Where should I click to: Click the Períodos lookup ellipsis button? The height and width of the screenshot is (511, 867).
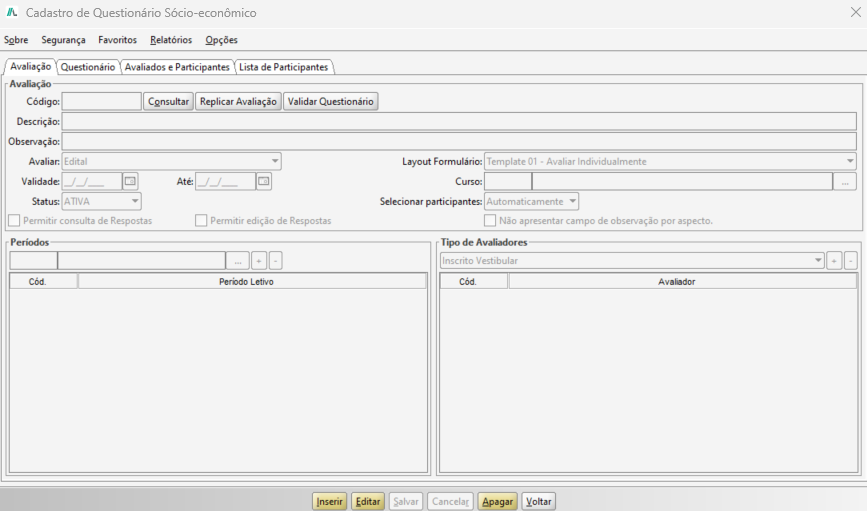click(x=238, y=260)
